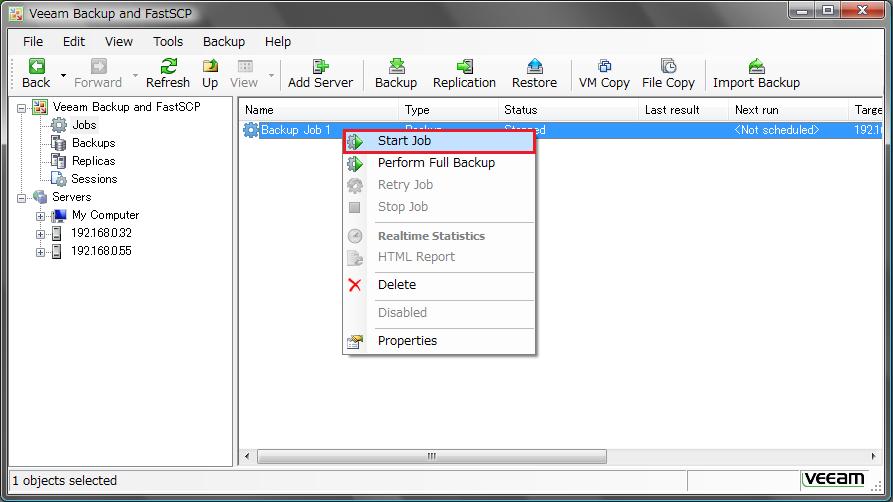Open the Tools menu
The height and width of the screenshot is (502, 893).
168,42
